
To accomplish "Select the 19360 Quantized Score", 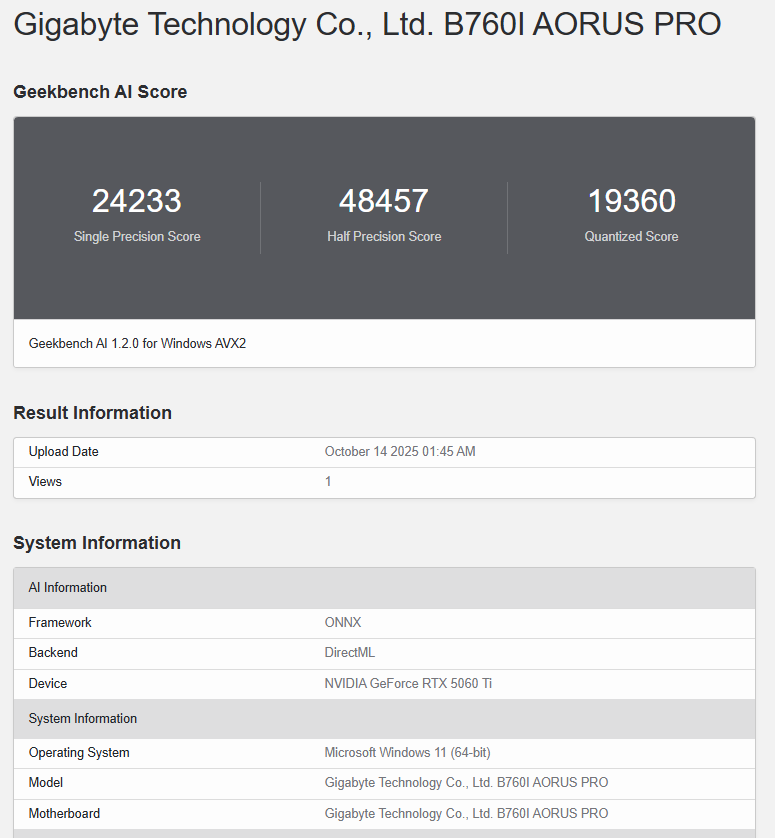I will point(631,202).
